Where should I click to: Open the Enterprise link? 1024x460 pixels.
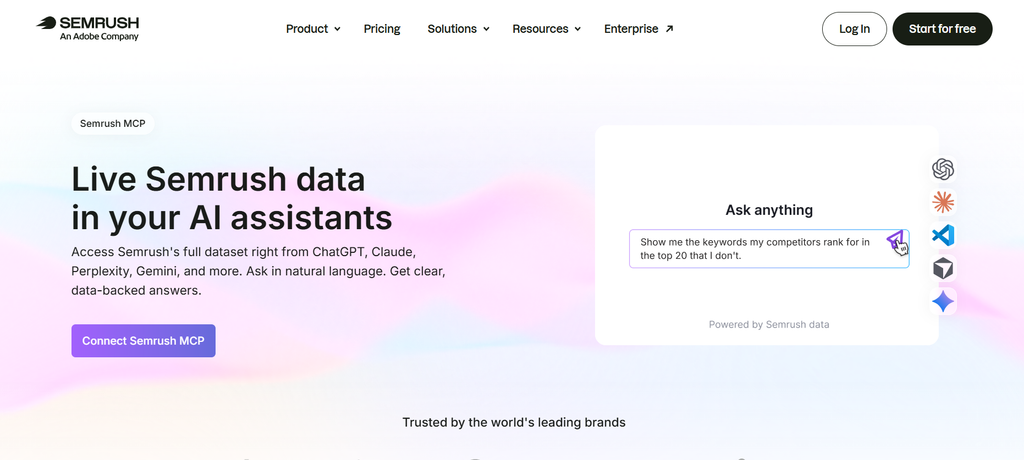click(x=638, y=29)
